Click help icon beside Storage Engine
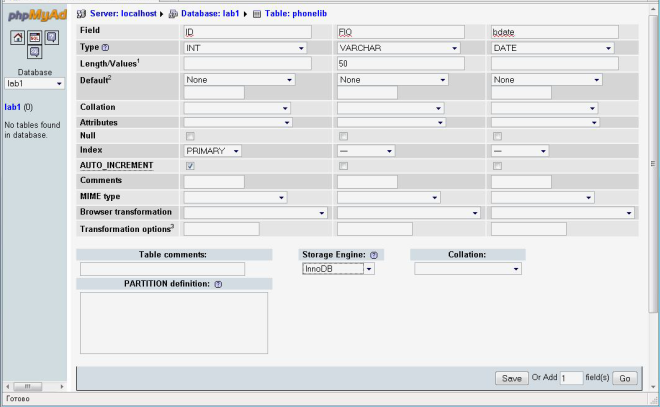The height and width of the screenshot is (407, 660). tap(374, 255)
